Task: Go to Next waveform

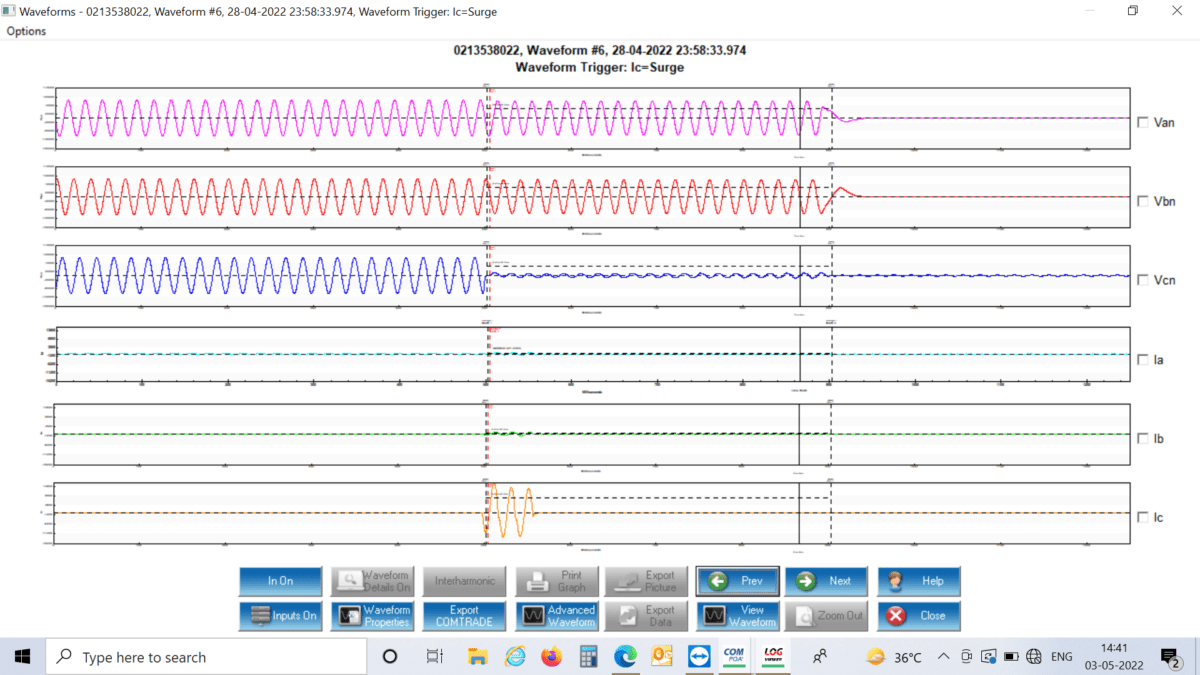Action: pyautogui.click(x=825, y=581)
